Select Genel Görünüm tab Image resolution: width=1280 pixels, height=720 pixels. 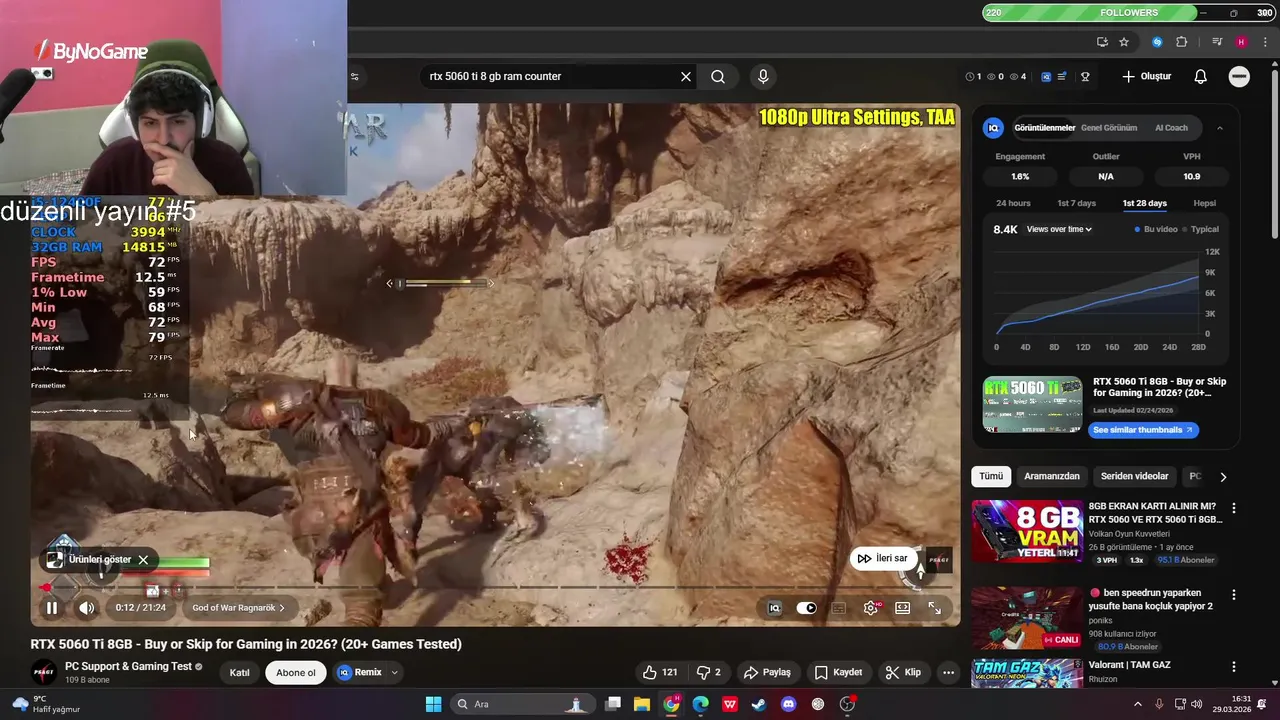click(1109, 128)
